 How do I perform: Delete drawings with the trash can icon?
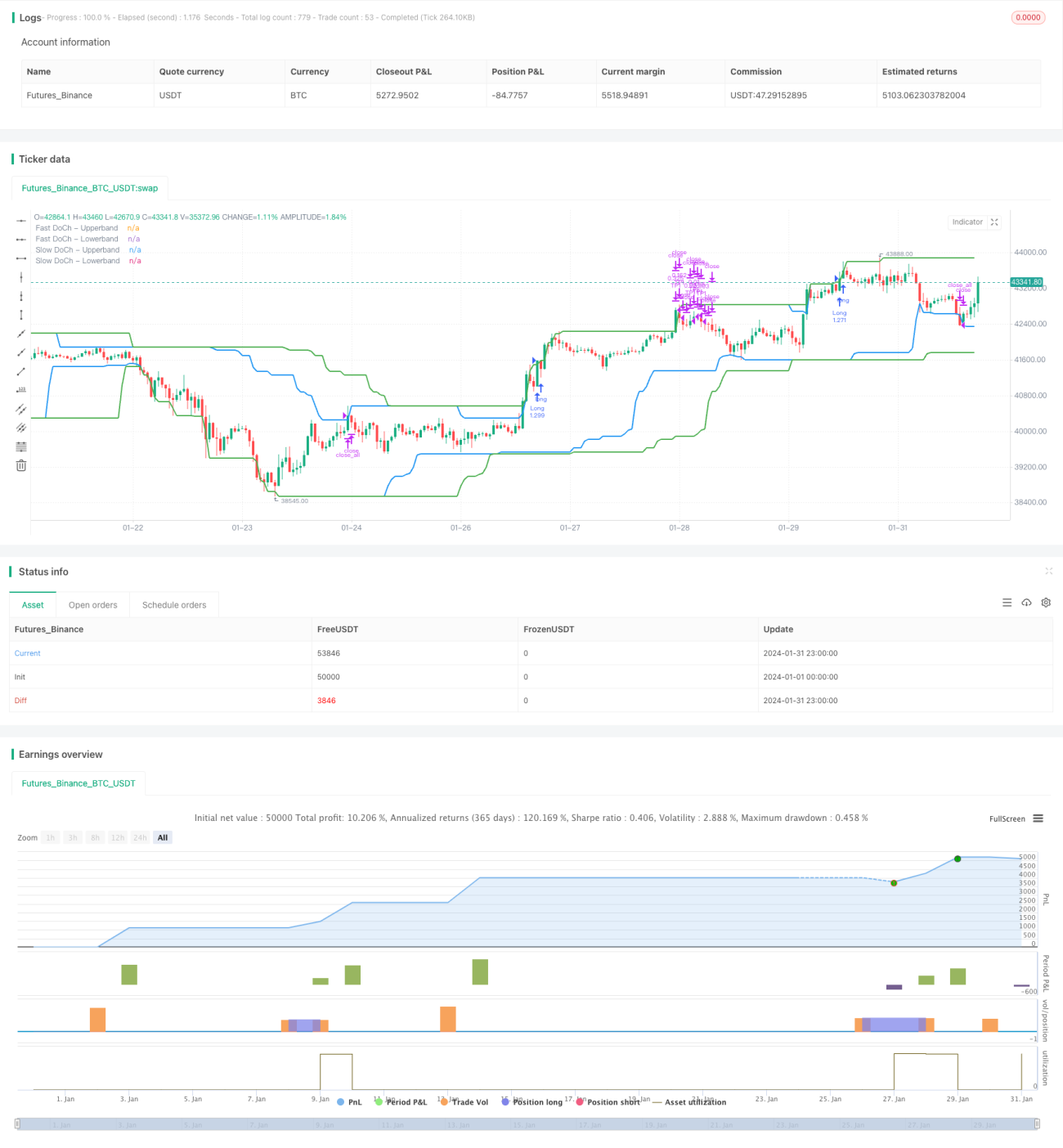21,465
